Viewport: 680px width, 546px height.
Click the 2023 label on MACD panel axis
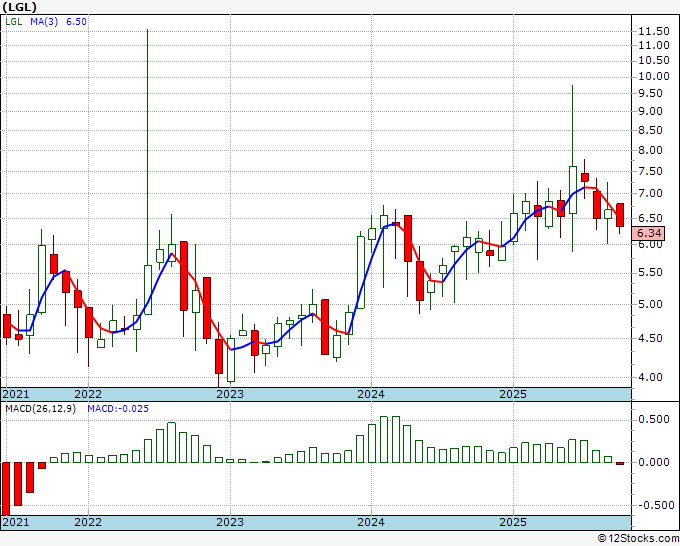pos(230,522)
